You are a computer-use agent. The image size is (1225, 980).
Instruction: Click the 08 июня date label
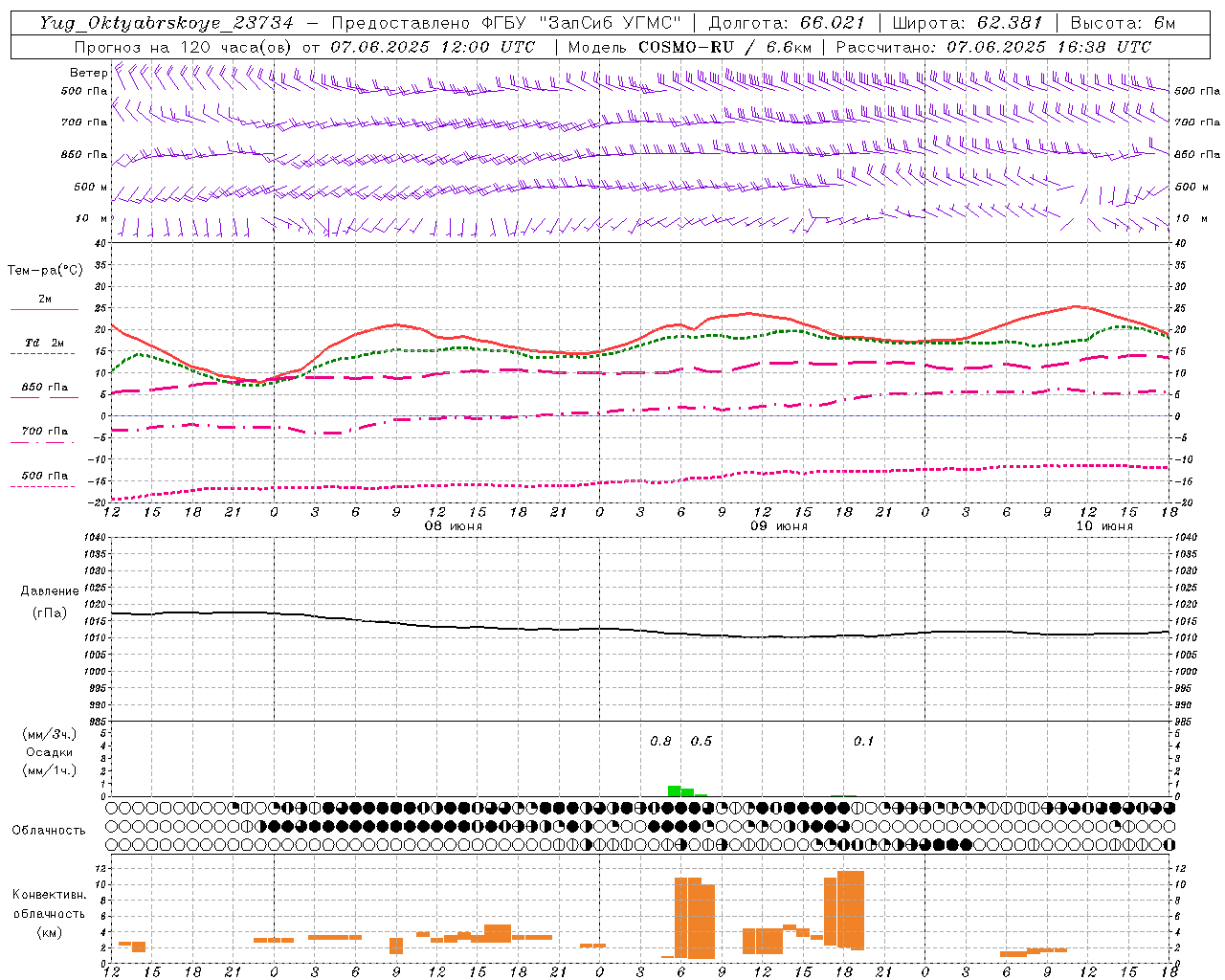point(454,526)
